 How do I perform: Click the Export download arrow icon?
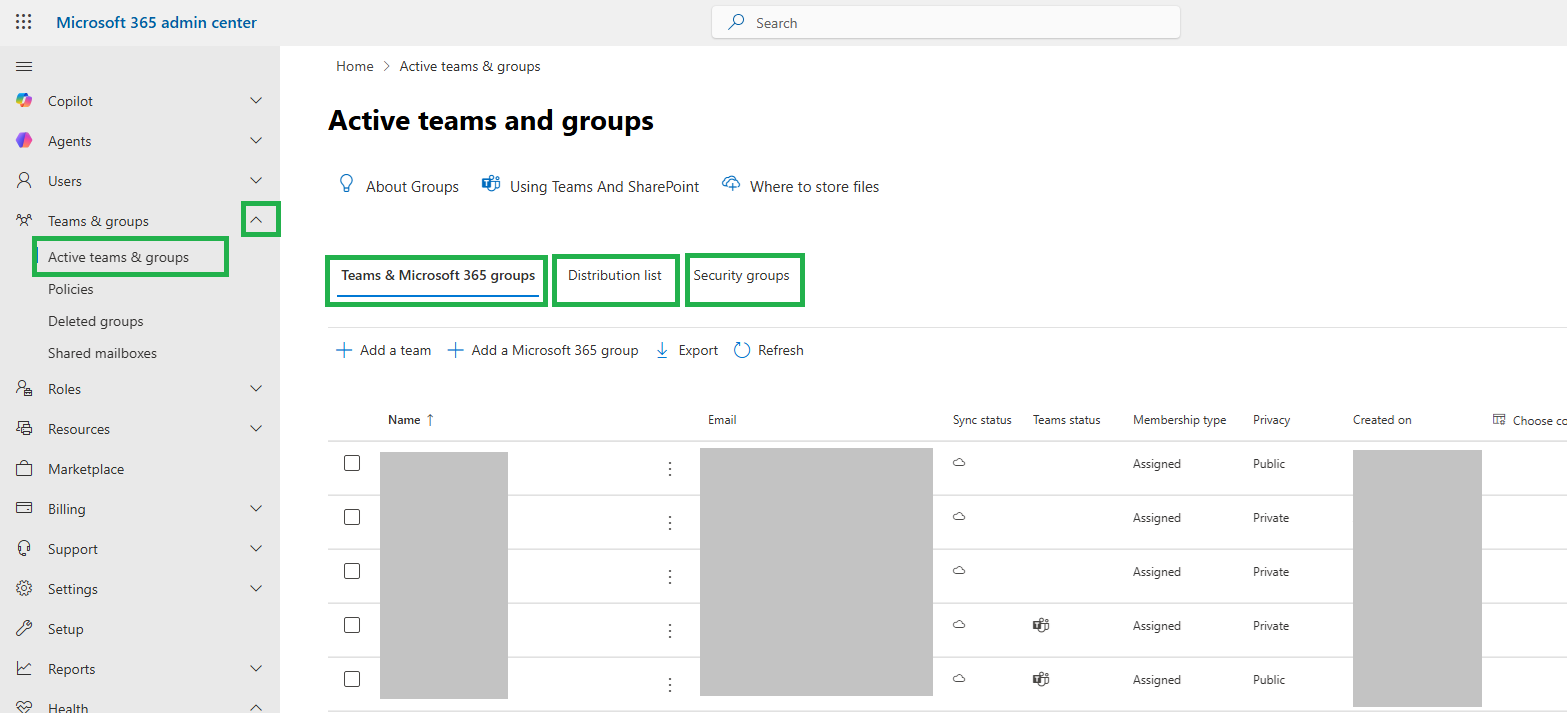[662, 350]
